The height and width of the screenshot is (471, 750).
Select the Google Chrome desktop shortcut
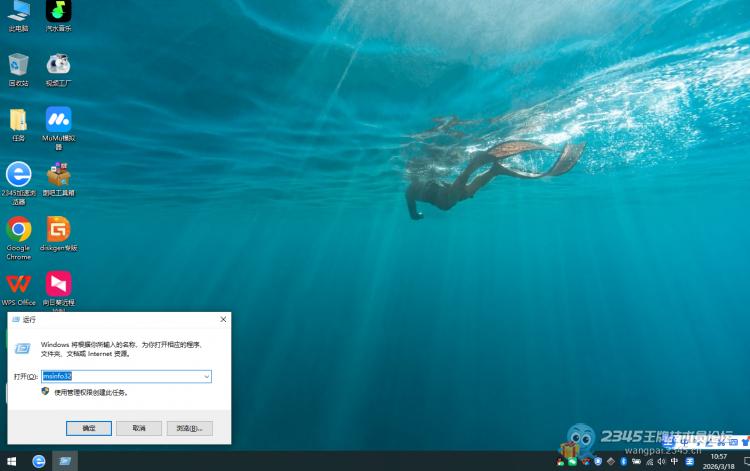tap(18, 230)
